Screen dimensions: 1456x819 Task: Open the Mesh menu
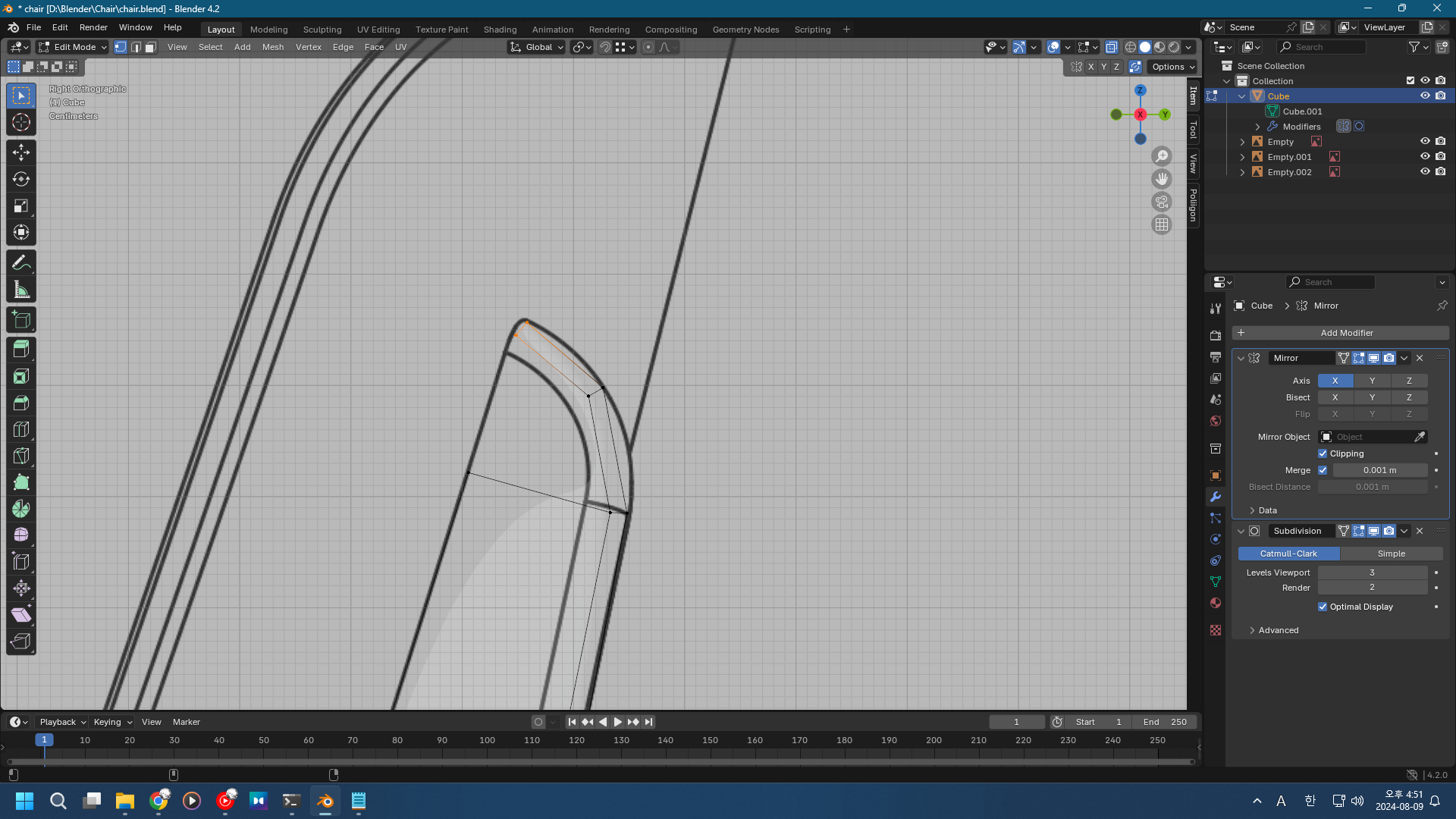pos(273,47)
